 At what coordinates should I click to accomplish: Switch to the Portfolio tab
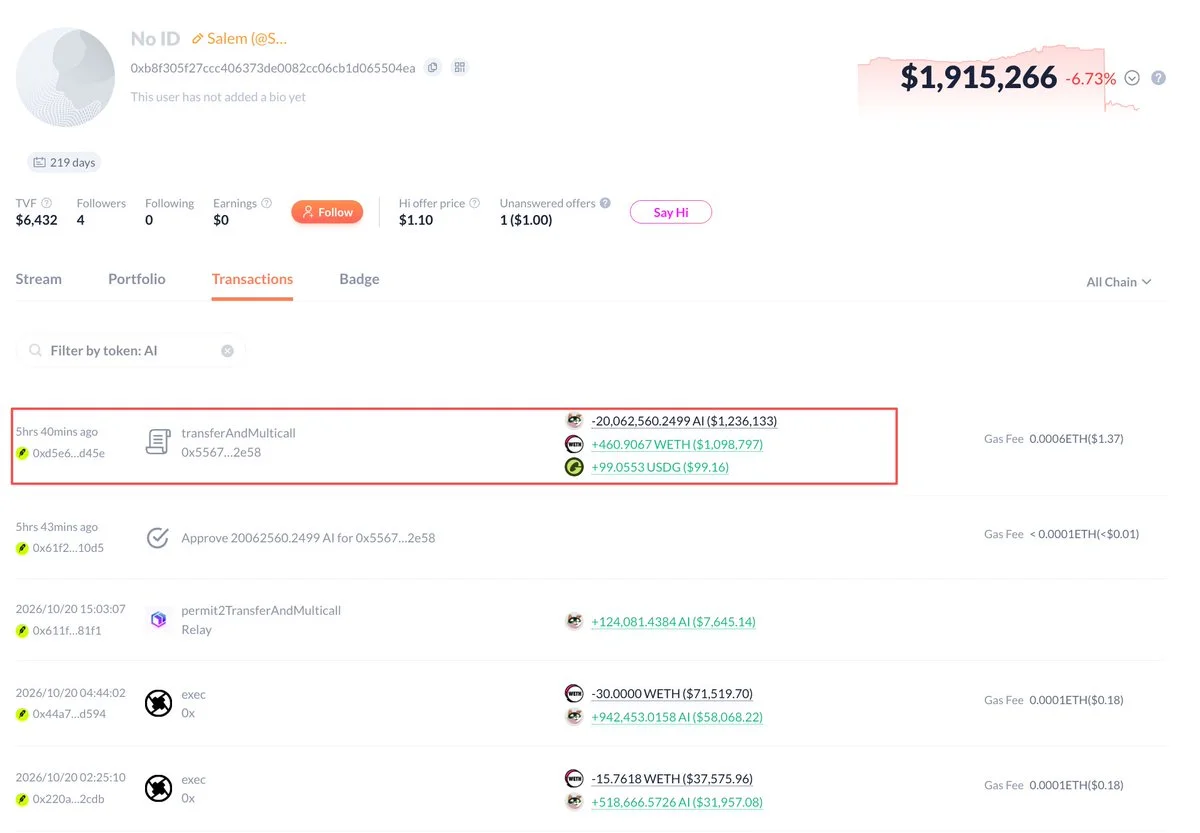point(137,279)
